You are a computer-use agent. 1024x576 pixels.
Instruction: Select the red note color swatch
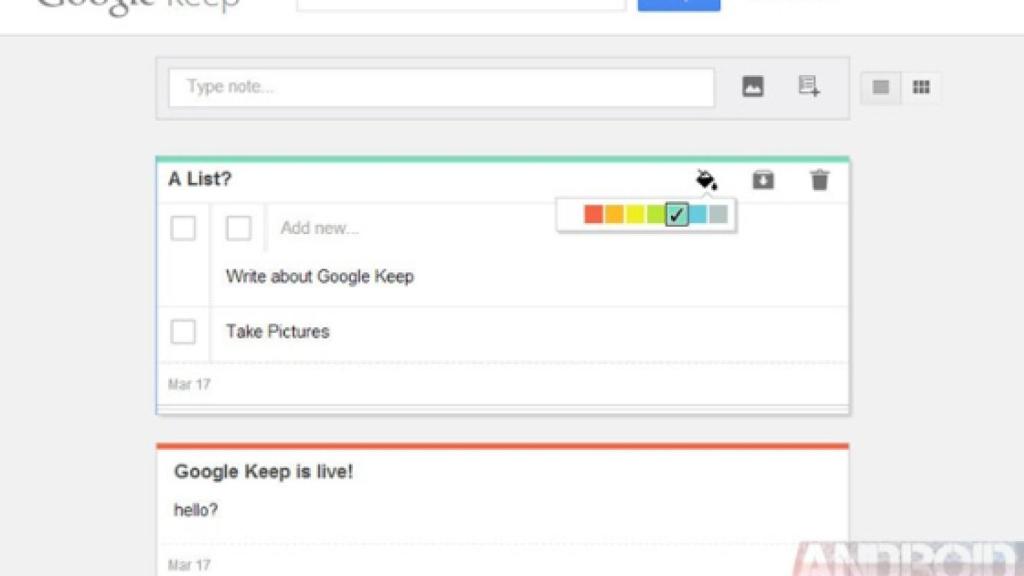(x=592, y=213)
